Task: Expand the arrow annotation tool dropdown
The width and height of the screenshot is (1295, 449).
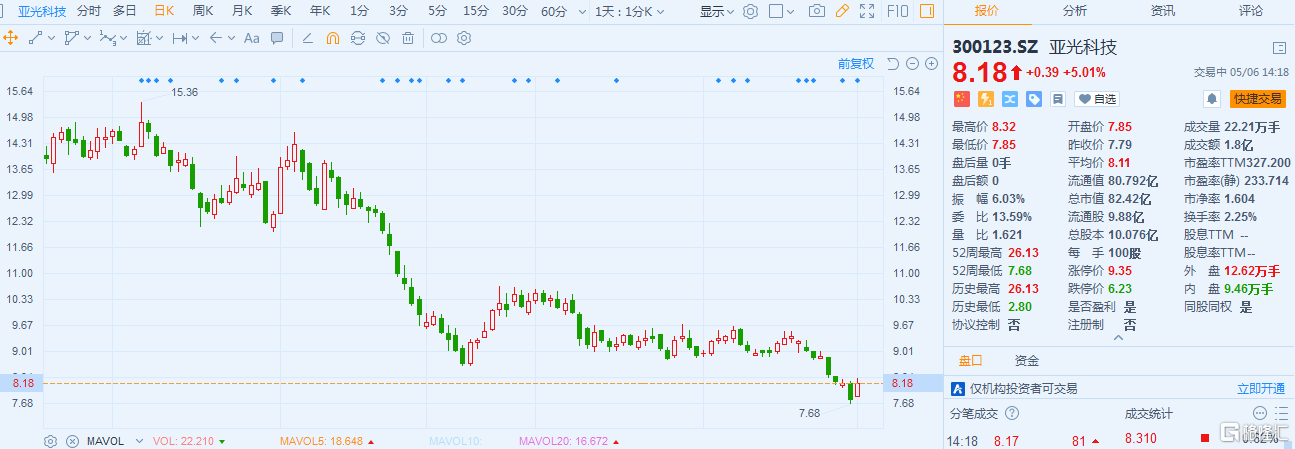Action: 231,38
